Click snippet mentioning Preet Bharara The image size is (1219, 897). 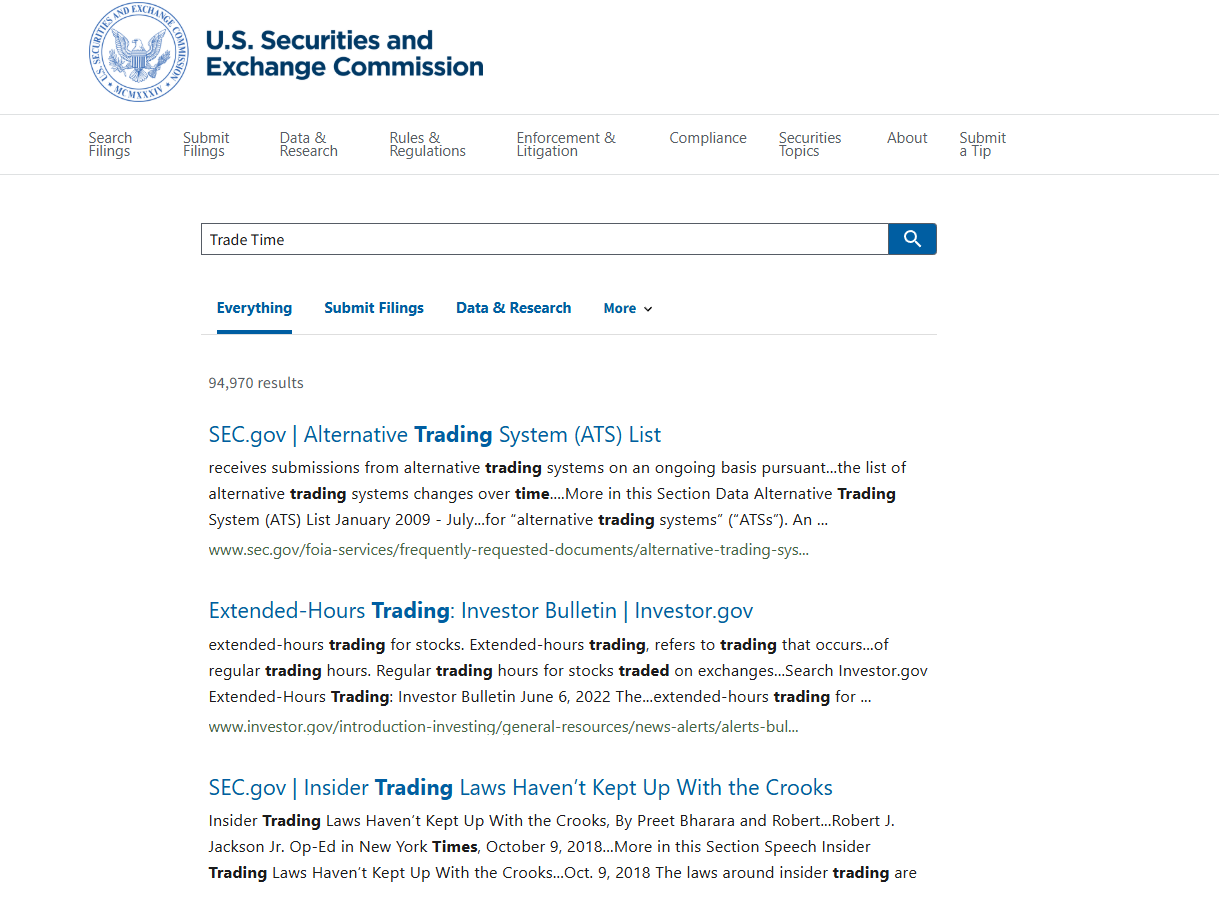coord(563,847)
